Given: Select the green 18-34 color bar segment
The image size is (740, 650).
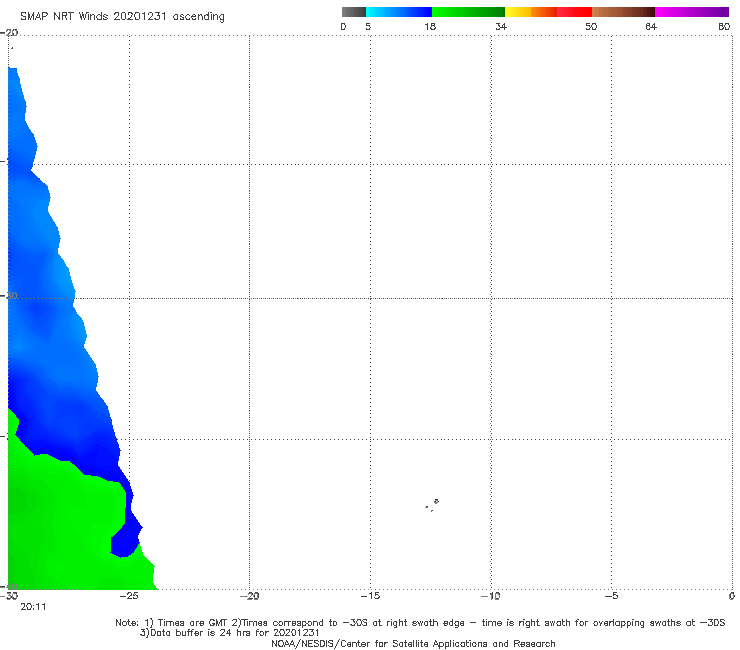Looking at the screenshot, I should (x=468, y=12).
